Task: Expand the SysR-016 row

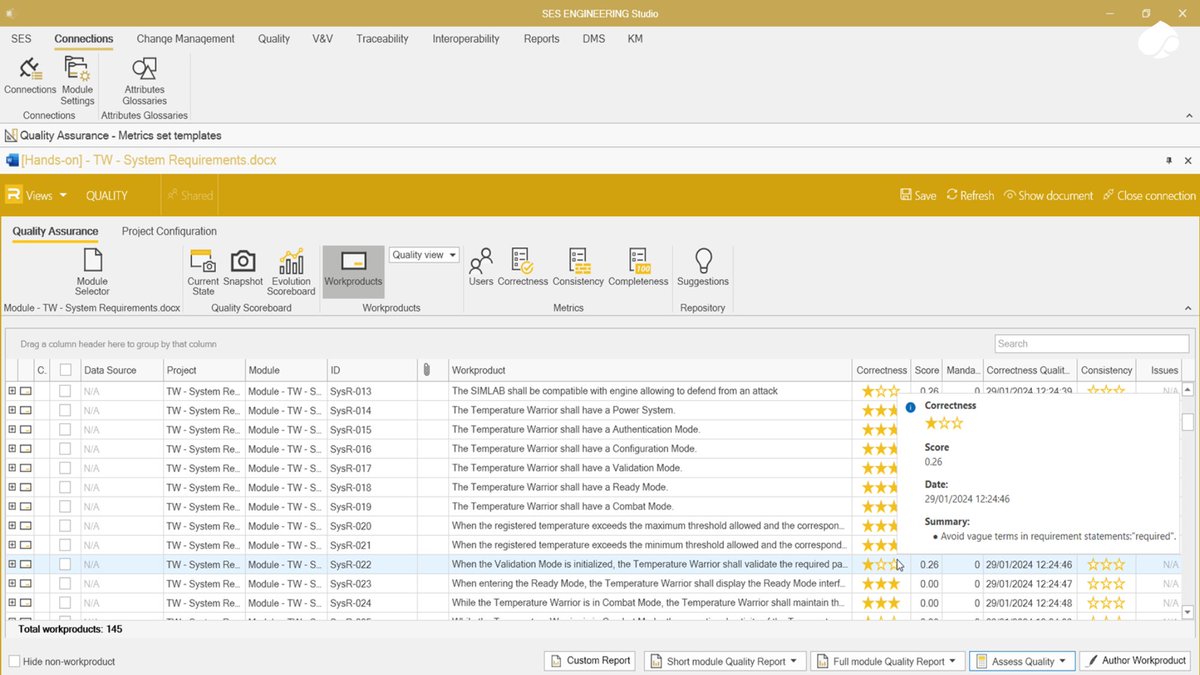Action: [x=12, y=449]
